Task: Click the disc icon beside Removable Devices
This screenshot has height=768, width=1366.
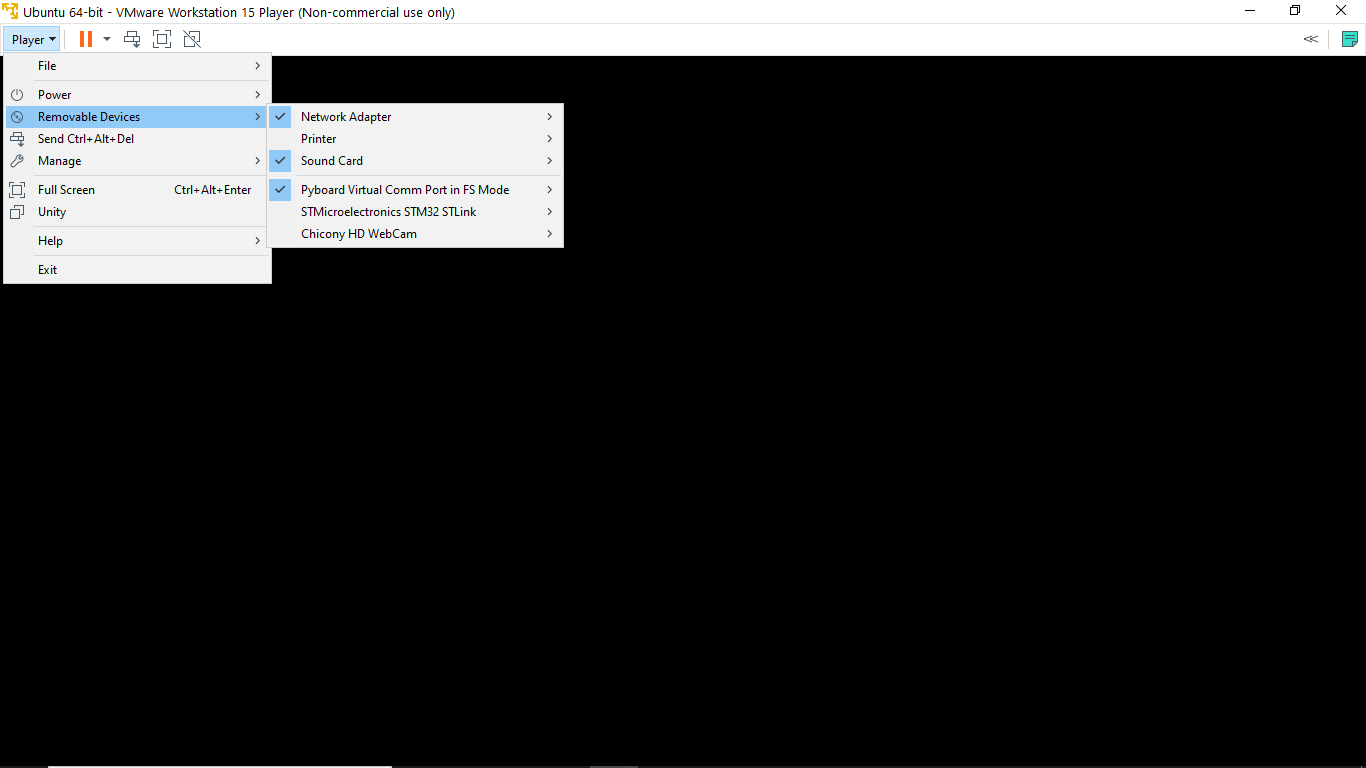Action: pyautogui.click(x=17, y=117)
